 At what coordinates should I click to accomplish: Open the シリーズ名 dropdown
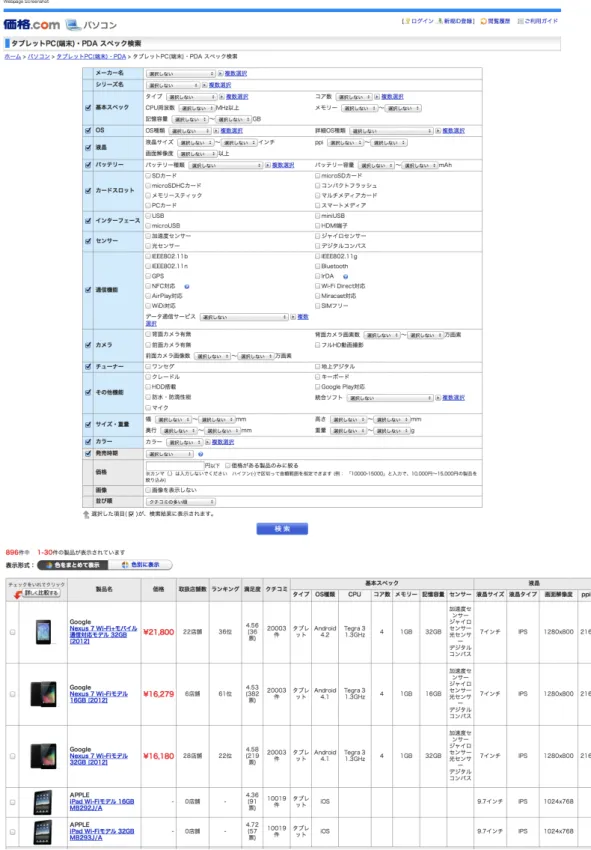(173, 85)
